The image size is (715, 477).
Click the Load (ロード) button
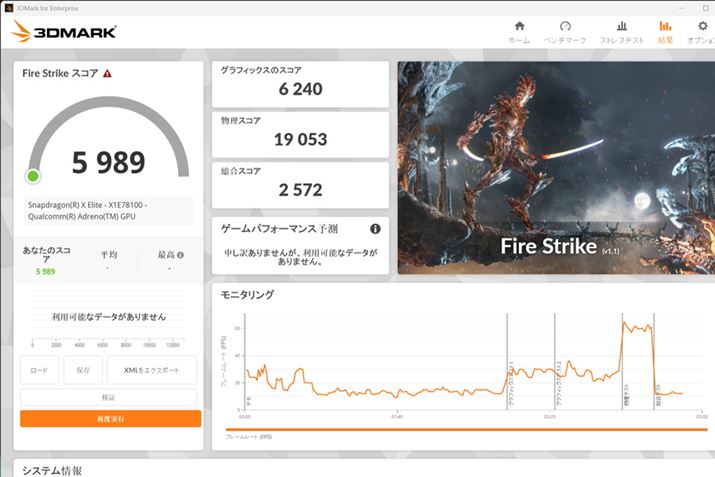pyautogui.click(x=39, y=370)
